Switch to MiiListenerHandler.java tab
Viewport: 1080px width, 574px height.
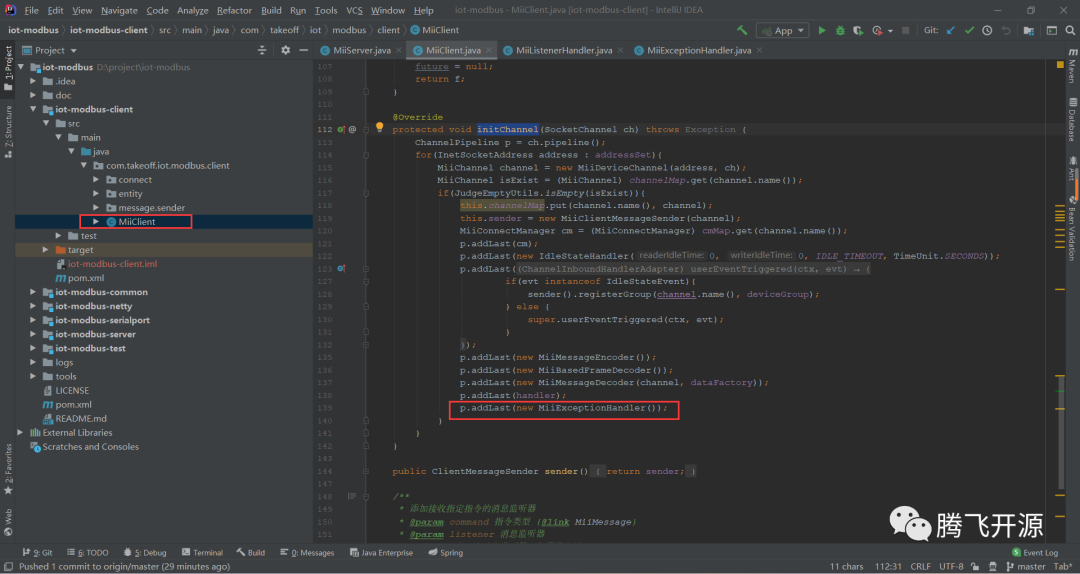tap(563, 50)
